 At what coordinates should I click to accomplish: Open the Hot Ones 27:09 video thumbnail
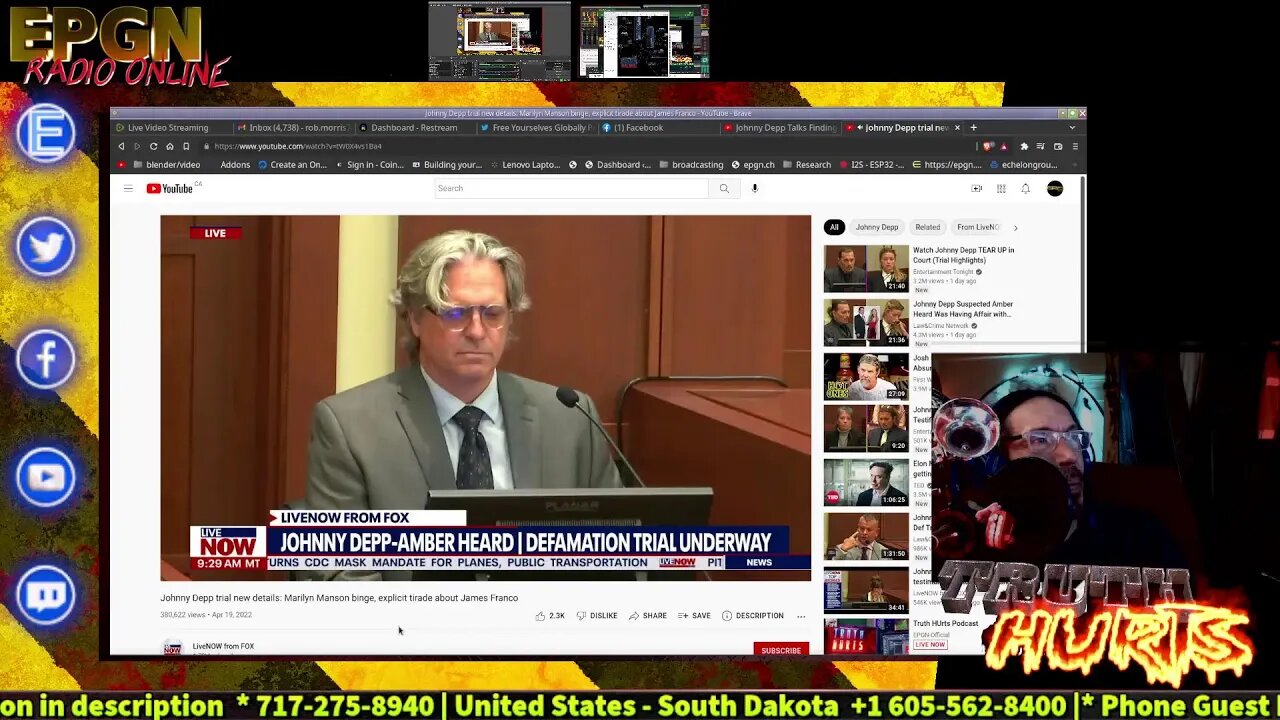(x=866, y=377)
